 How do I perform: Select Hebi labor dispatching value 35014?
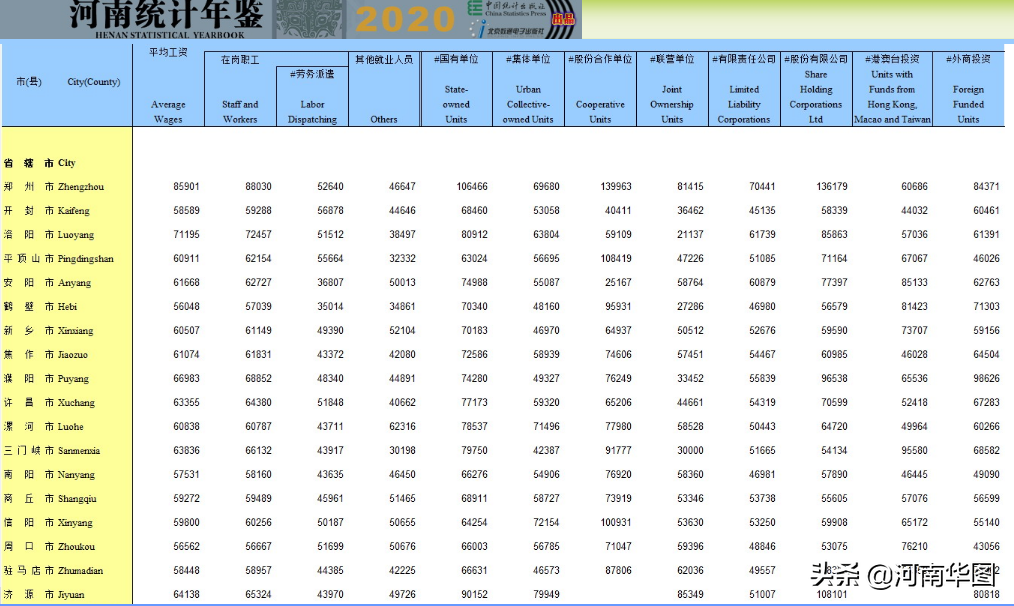click(330, 306)
